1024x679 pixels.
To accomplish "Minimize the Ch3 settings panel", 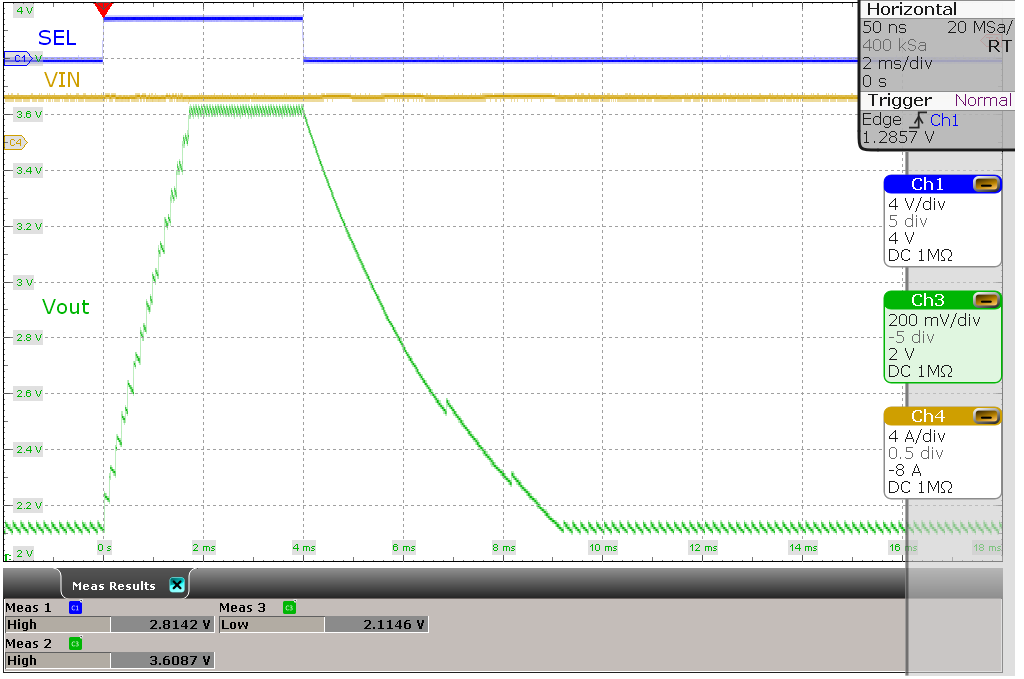I will [988, 299].
